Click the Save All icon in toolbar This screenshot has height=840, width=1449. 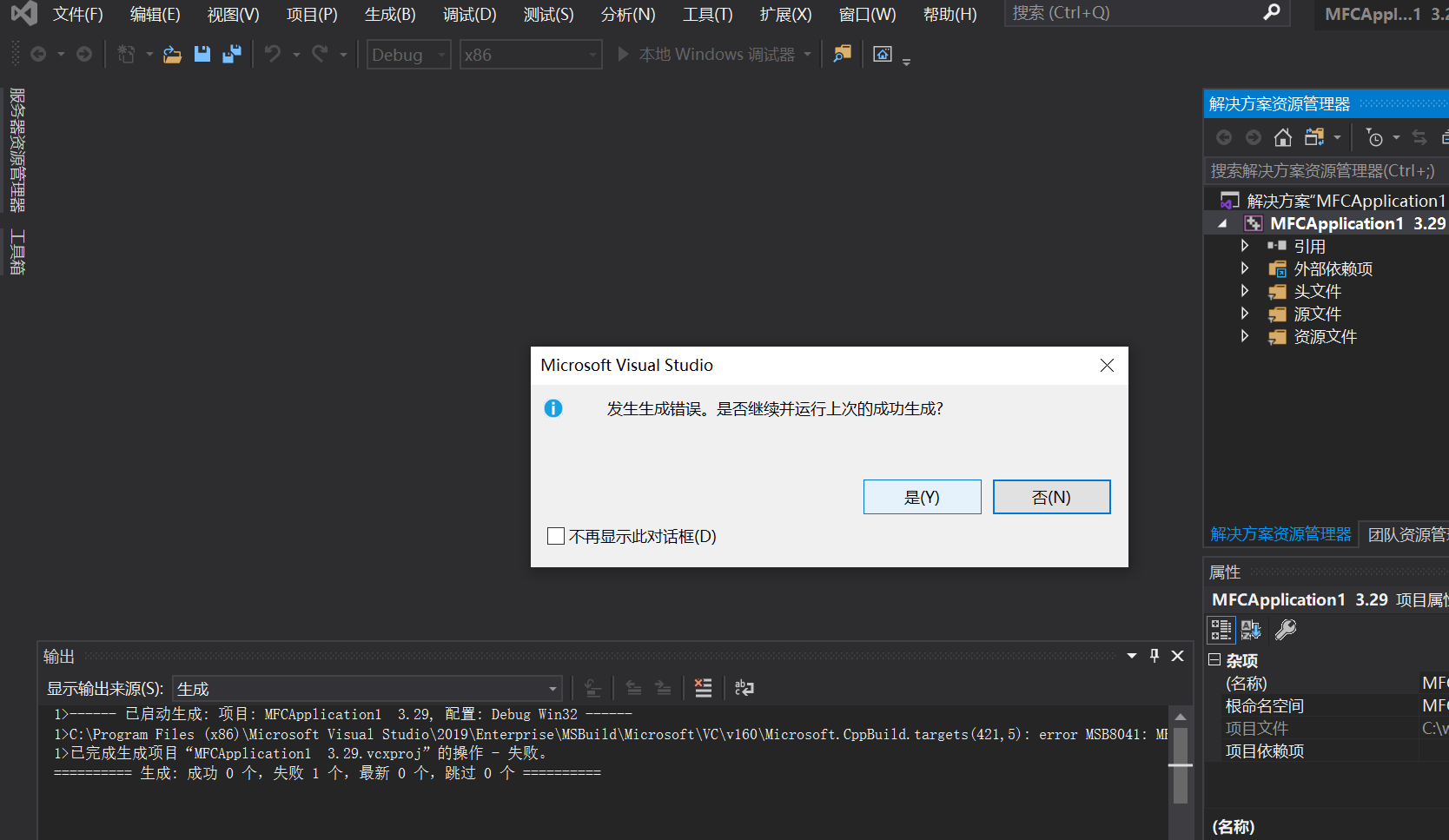(x=230, y=54)
